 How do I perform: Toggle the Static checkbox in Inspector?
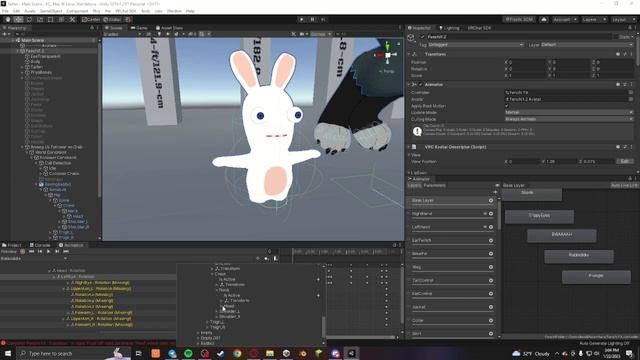[616, 37]
